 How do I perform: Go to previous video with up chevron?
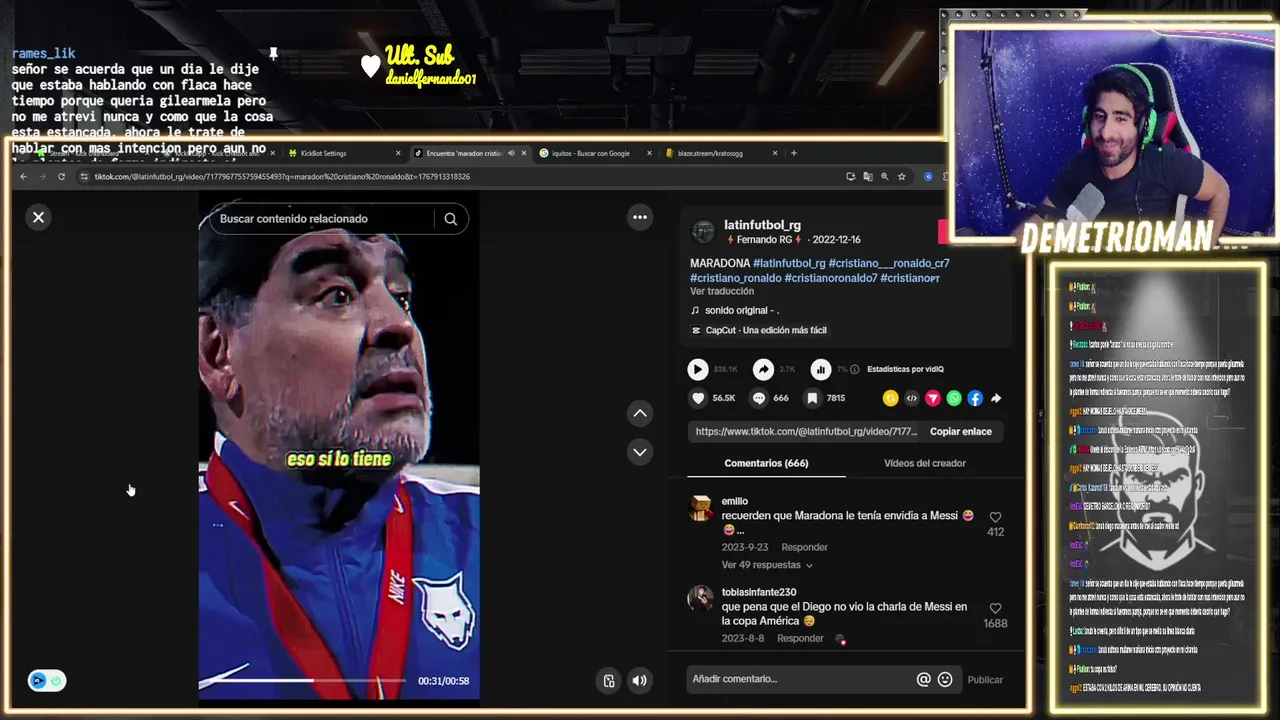640,413
